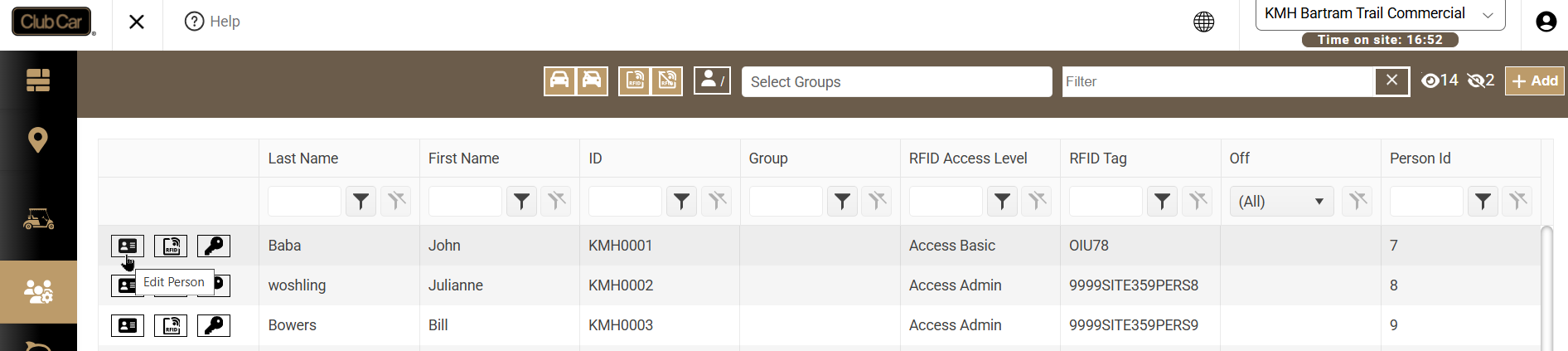The height and width of the screenshot is (351, 1568).
Task: Click the Last Name filter input
Action: coord(304,202)
